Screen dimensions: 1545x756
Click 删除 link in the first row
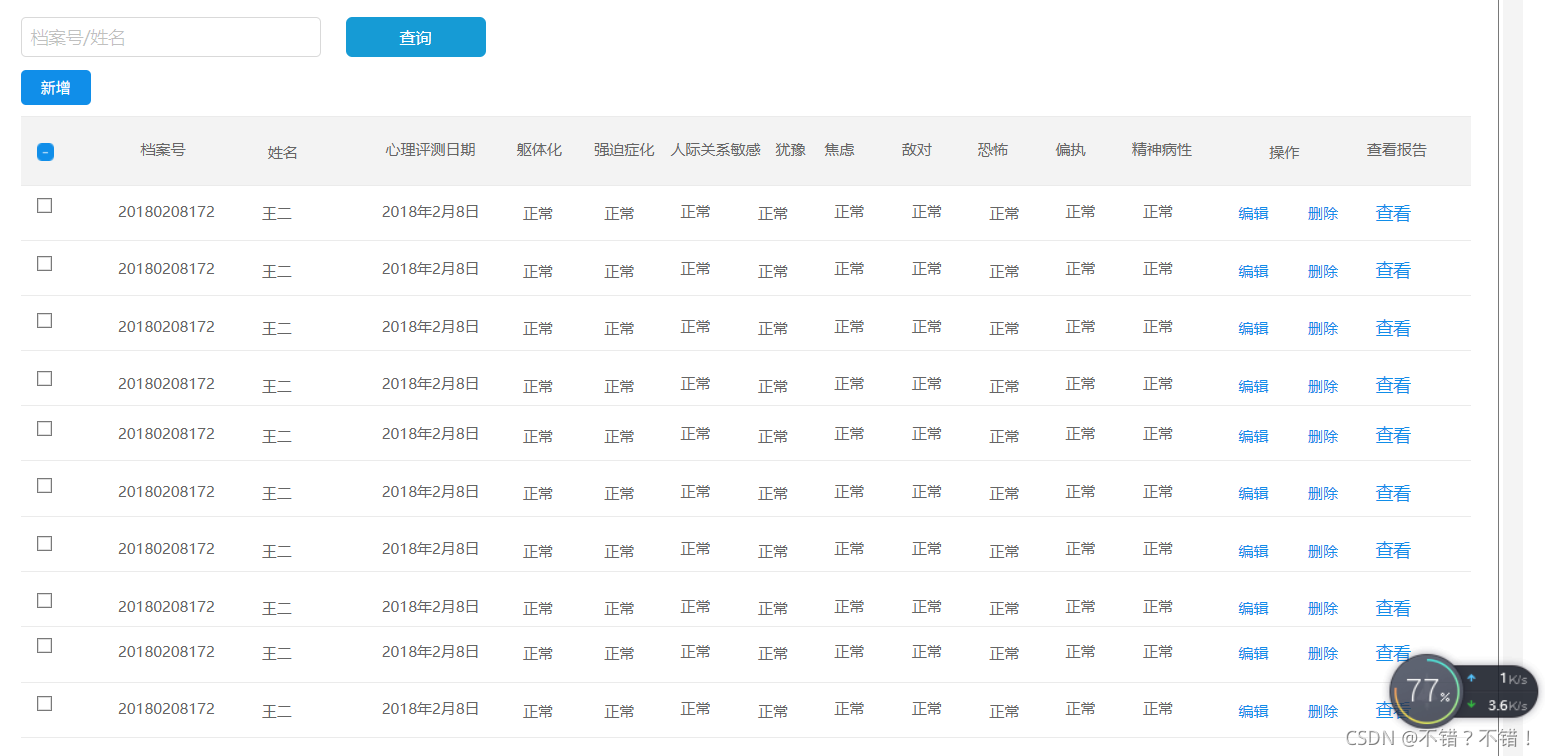coord(1323,213)
